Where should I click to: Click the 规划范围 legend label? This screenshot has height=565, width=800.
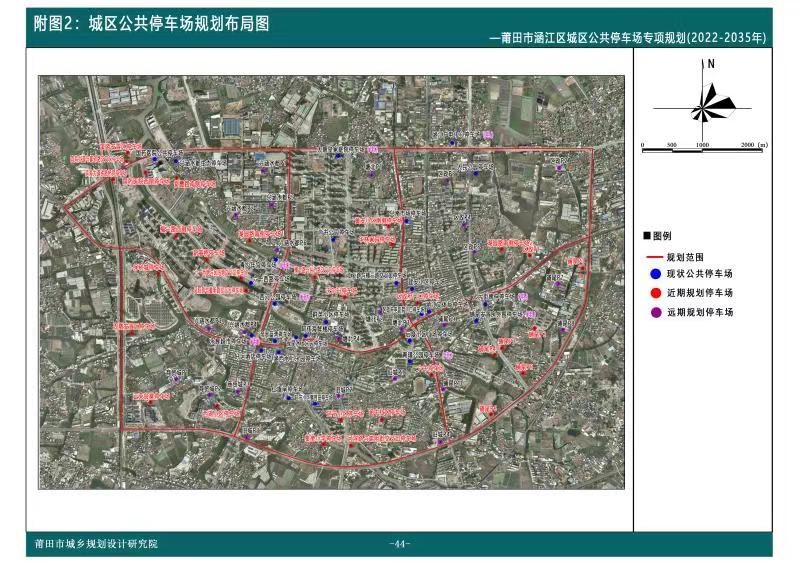[x=685, y=256]
